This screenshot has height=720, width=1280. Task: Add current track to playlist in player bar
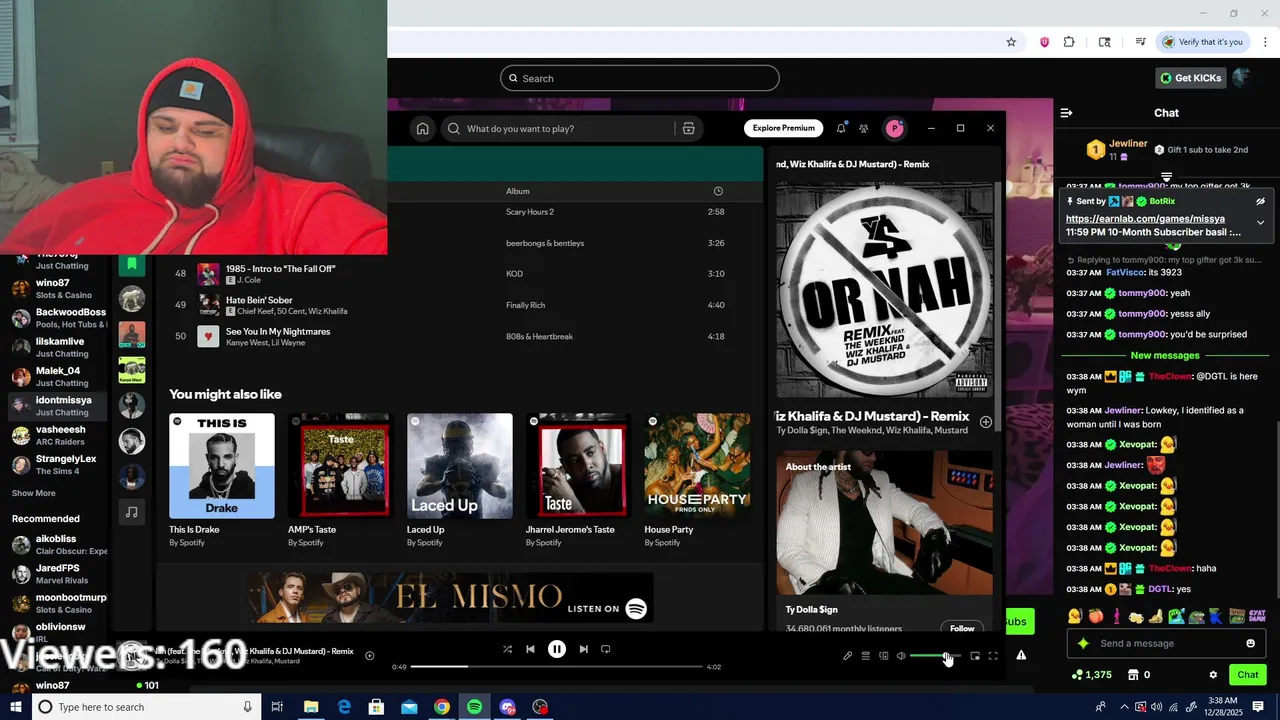pyautogui.click(x=369, y=656)
